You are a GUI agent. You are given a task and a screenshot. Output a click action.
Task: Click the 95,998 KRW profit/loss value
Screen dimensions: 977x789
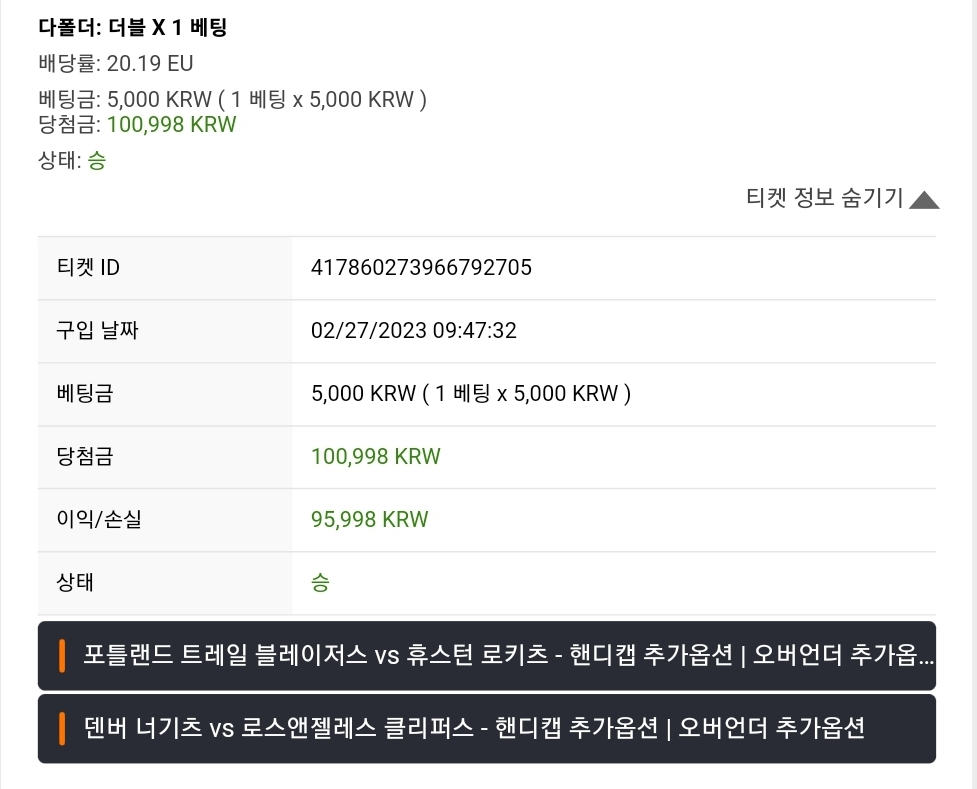click(x=369, y=520)
